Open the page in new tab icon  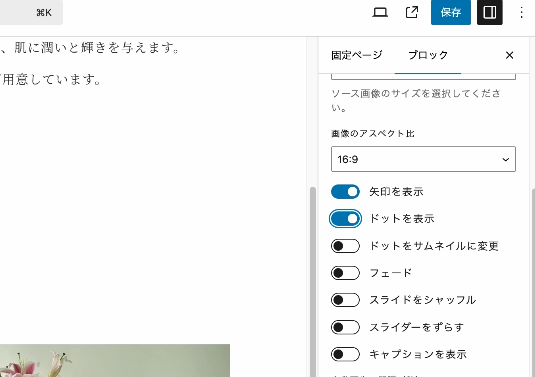tap(412, 13)
